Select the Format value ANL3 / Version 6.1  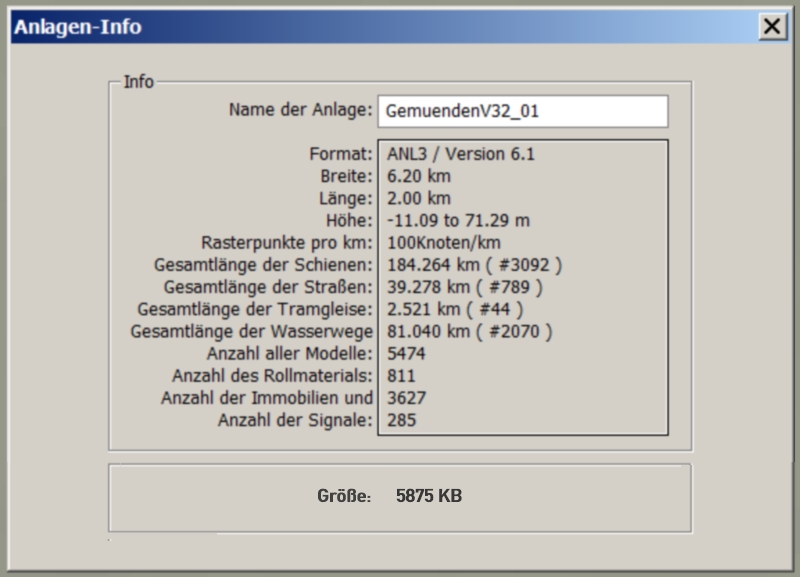461,154
